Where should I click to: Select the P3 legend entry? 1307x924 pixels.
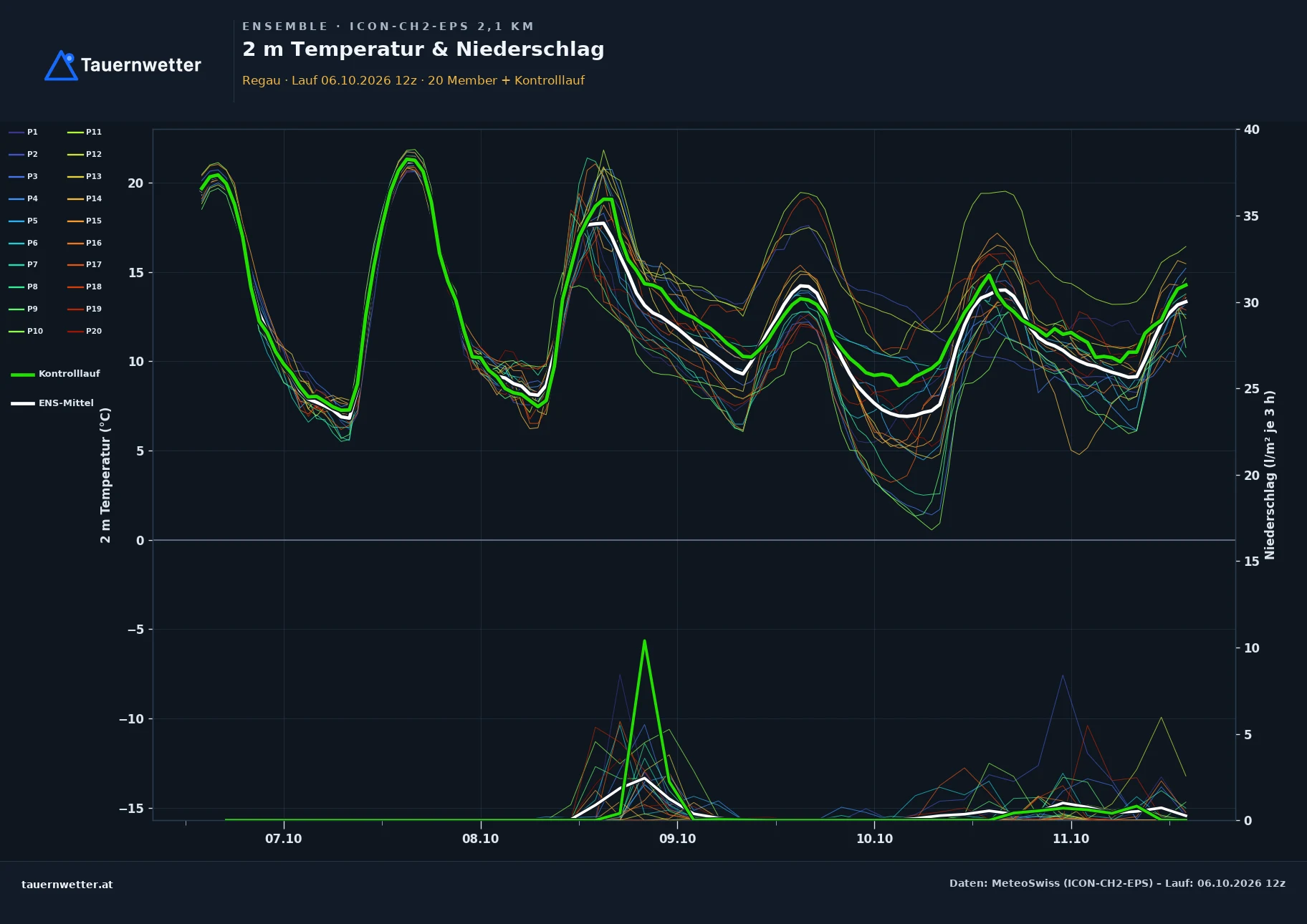24,176
